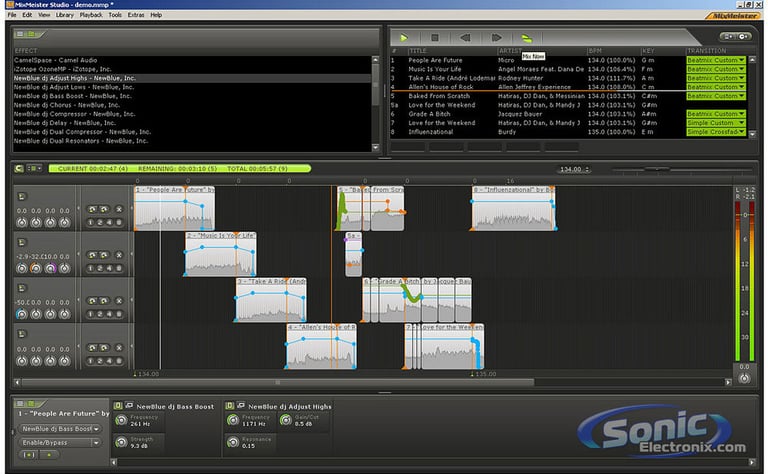Sort playlist by ARTIST column header
The image size is (768, 474).
click(x=510, y=51)
